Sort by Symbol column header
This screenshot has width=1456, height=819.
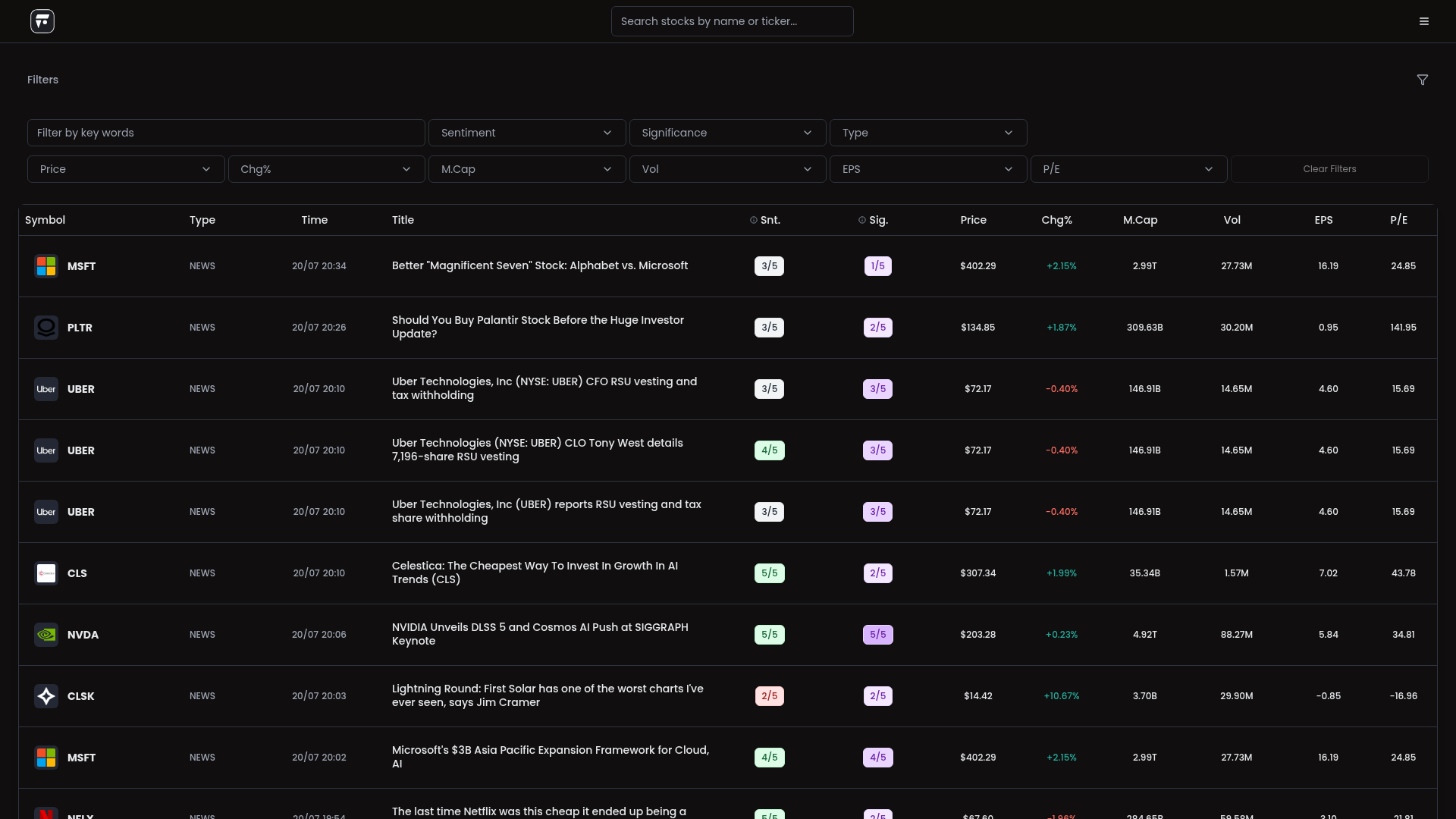pyautogui.click(x=45, y=220)
